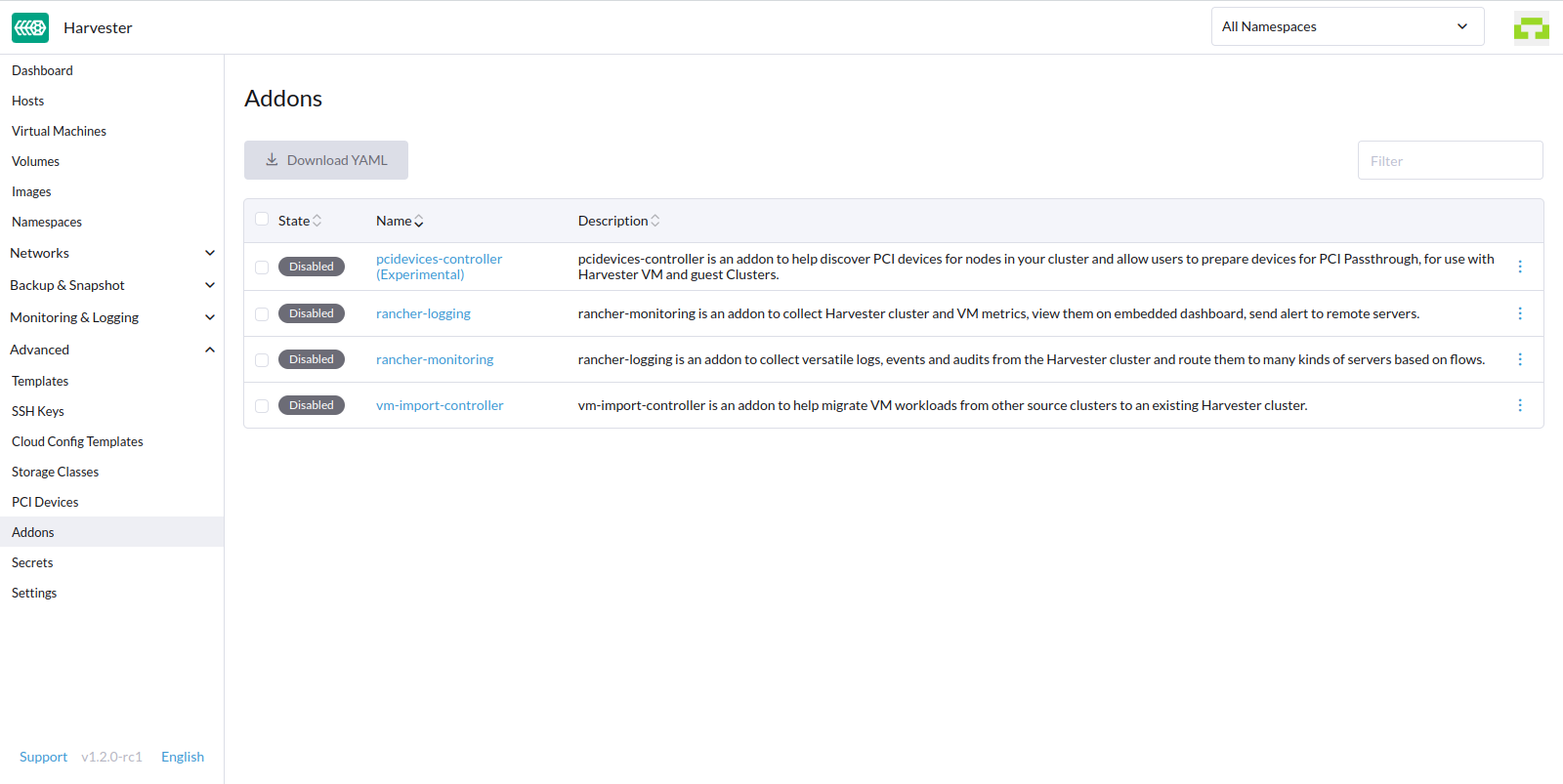
Task: Change language via English link
Action: 183,757
